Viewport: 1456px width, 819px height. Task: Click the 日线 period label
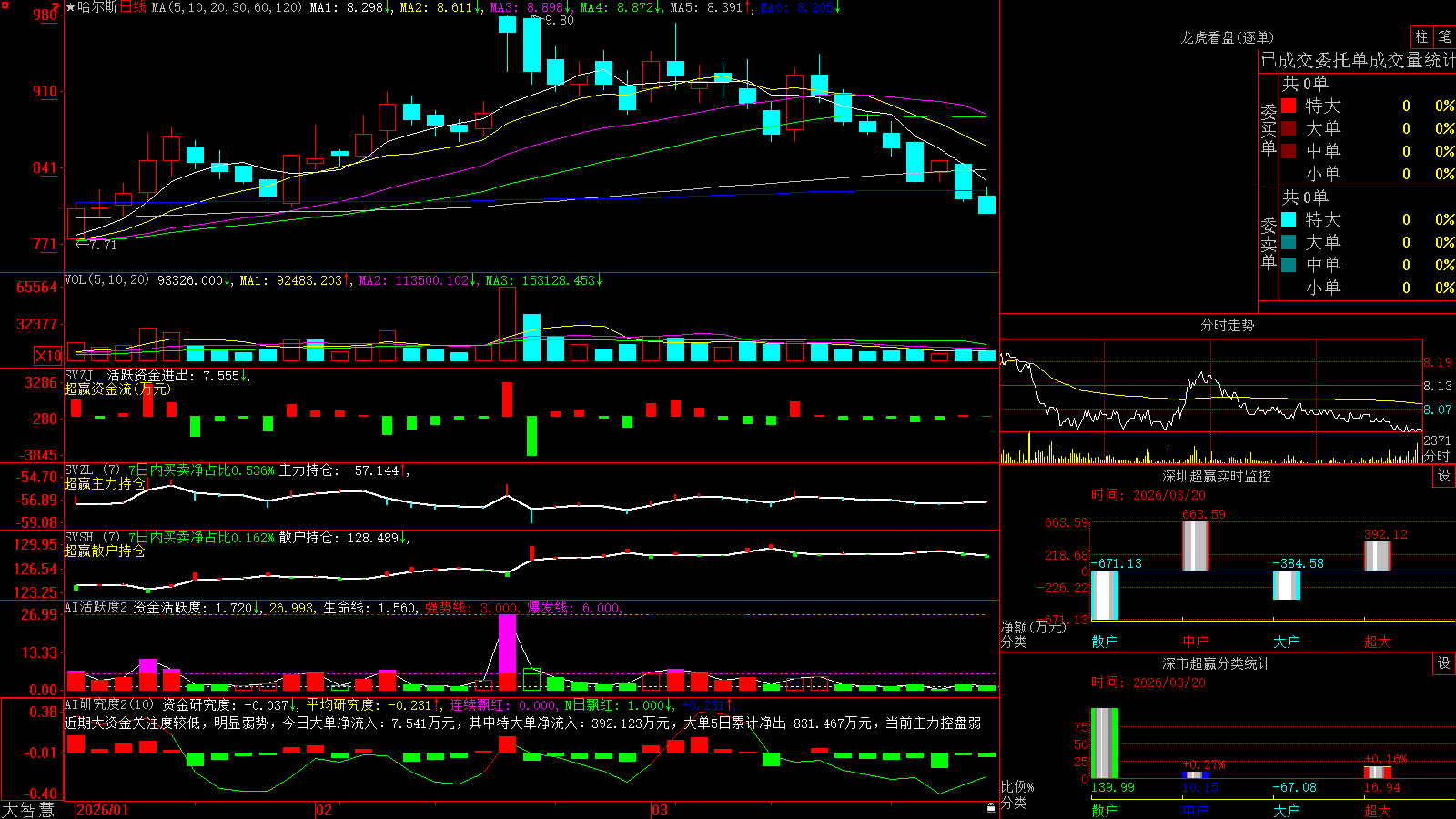[x=133, y=7]
